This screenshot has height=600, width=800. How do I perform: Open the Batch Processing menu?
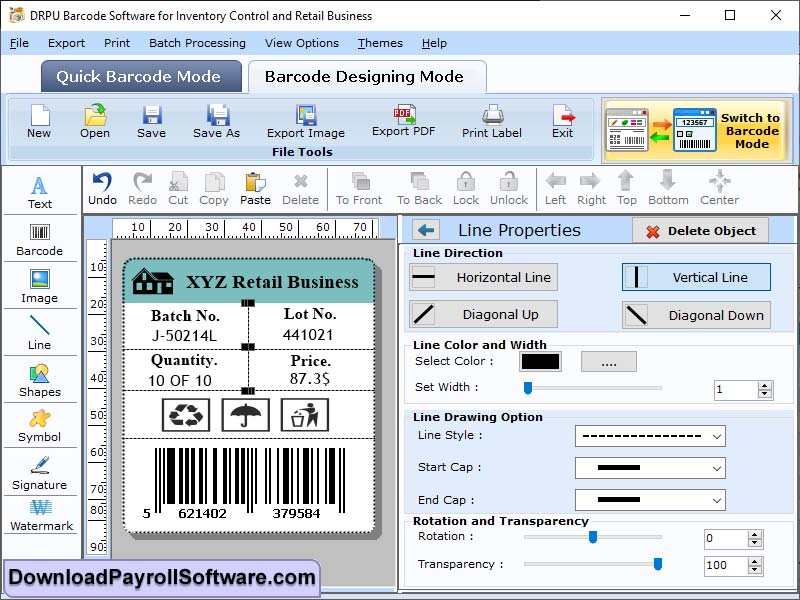pos(197,43)
